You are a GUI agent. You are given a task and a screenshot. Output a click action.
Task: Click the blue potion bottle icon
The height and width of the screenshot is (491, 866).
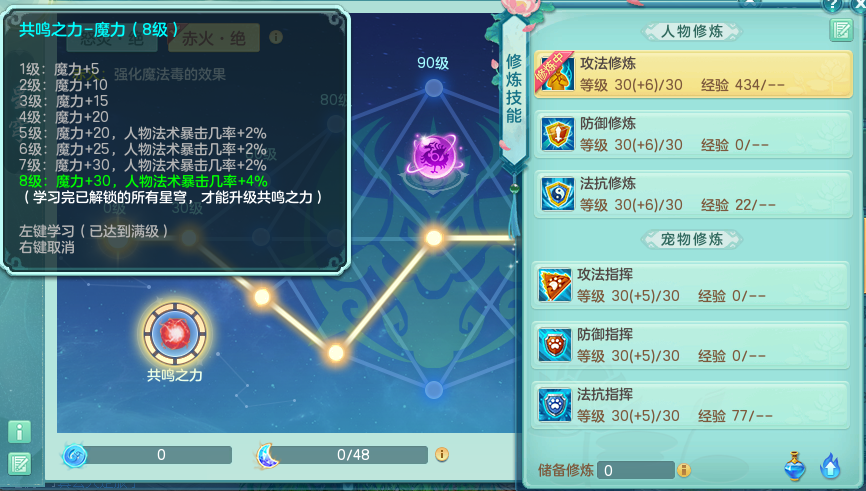794,467
